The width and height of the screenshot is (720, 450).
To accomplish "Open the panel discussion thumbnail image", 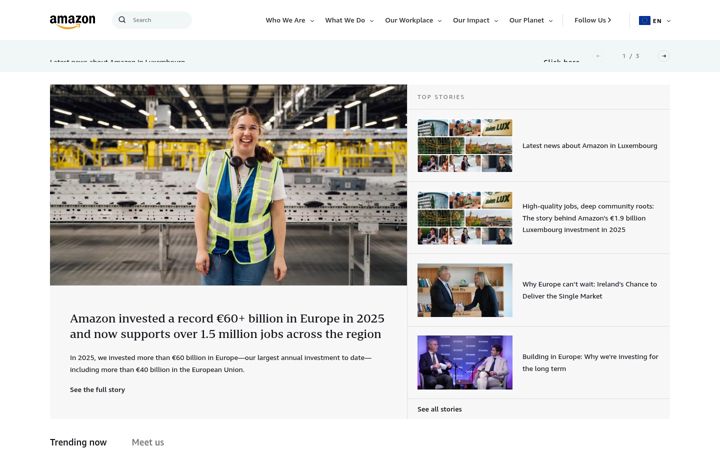I will click(x=465, y=362).
